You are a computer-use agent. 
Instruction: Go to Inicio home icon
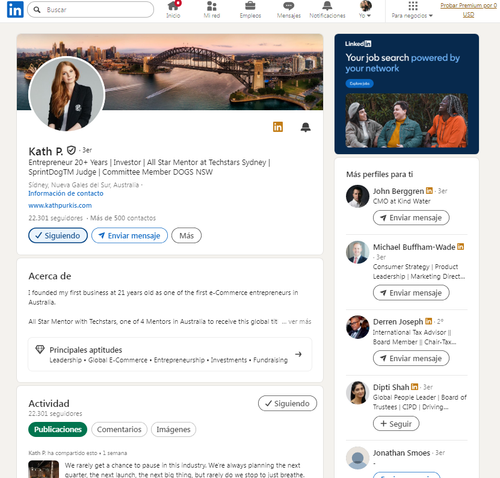click(173, 9)
